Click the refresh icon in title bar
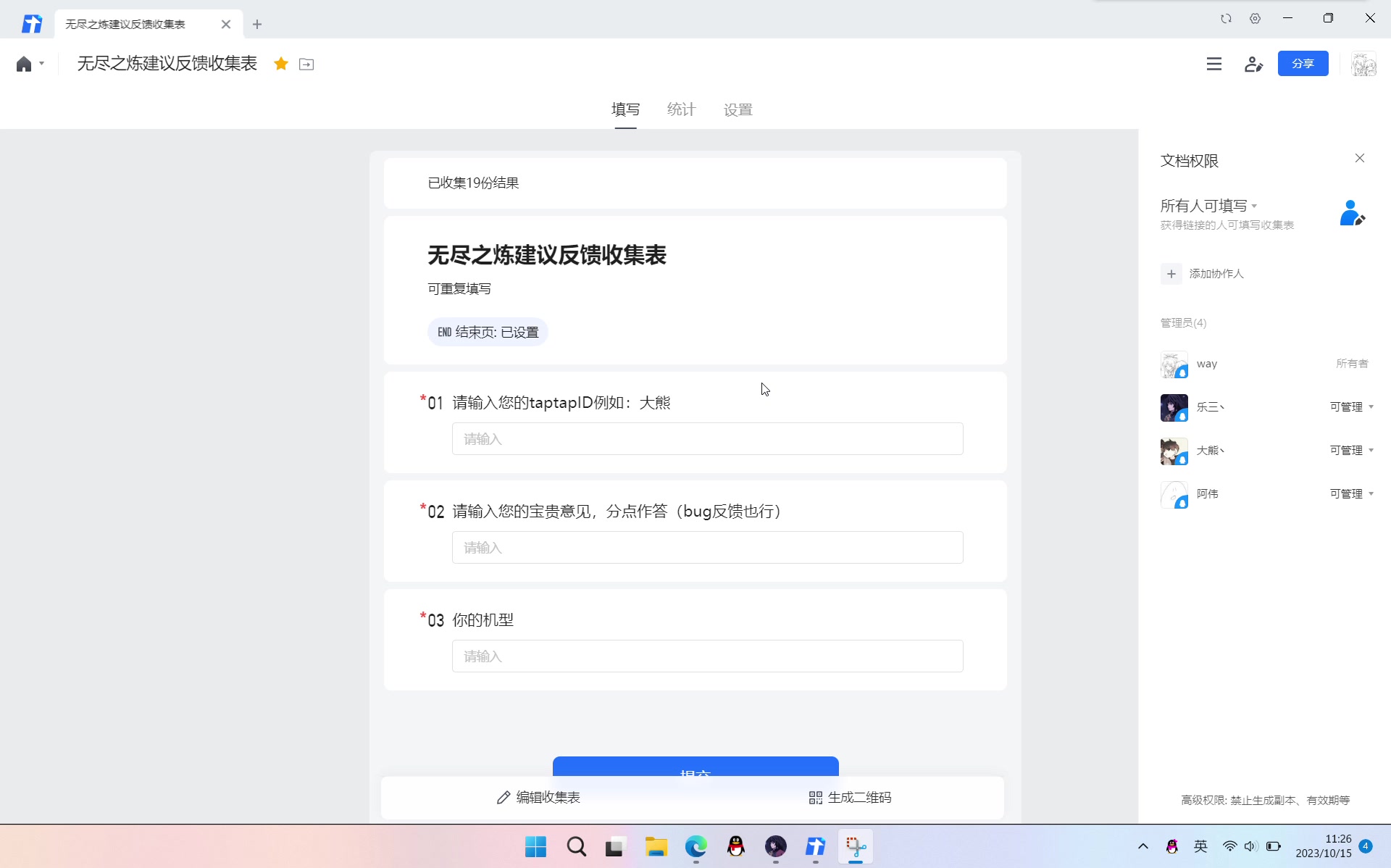 tap(1226, 19)
